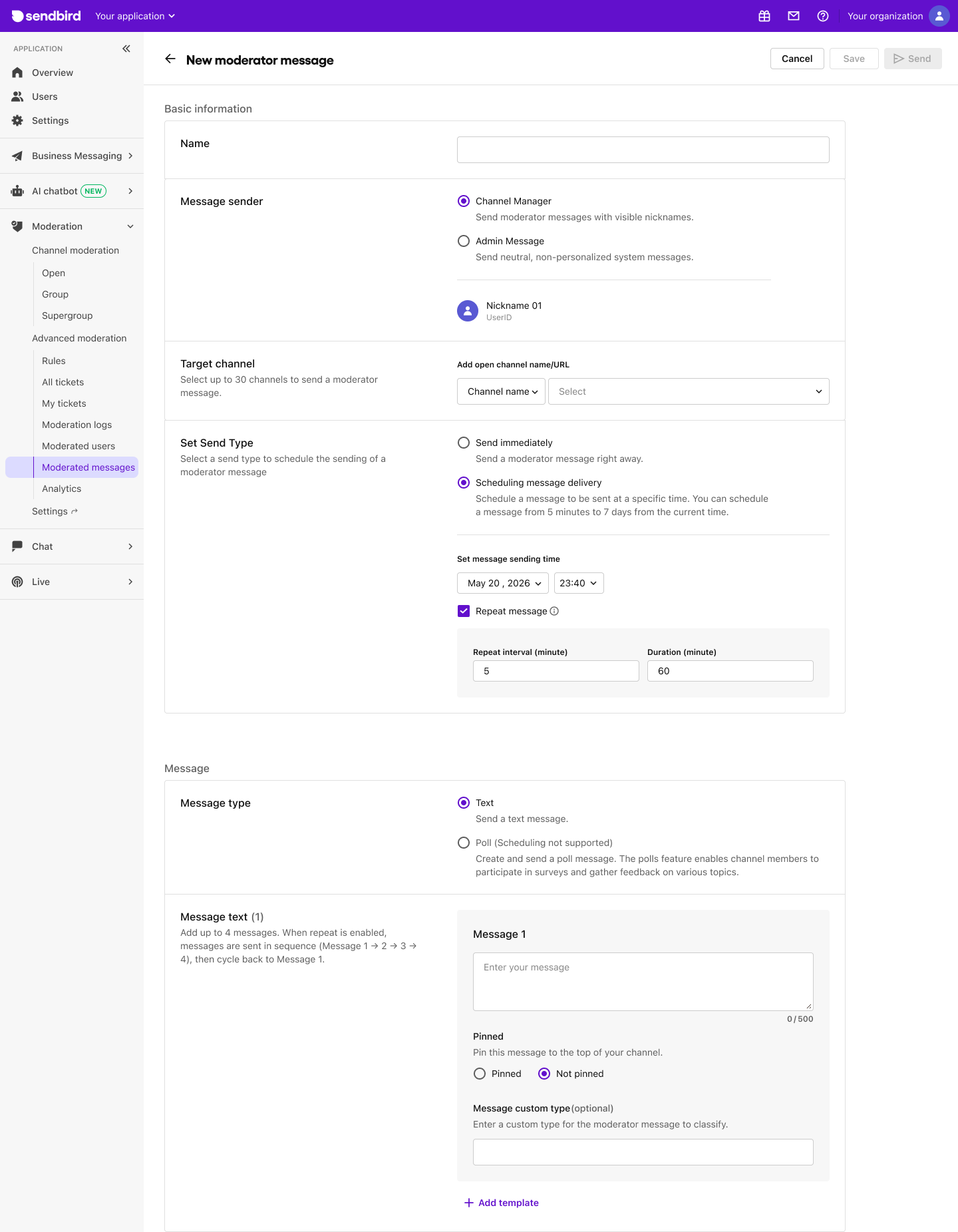
Task: Click the Settings gear icon
Action: (17, 120)
